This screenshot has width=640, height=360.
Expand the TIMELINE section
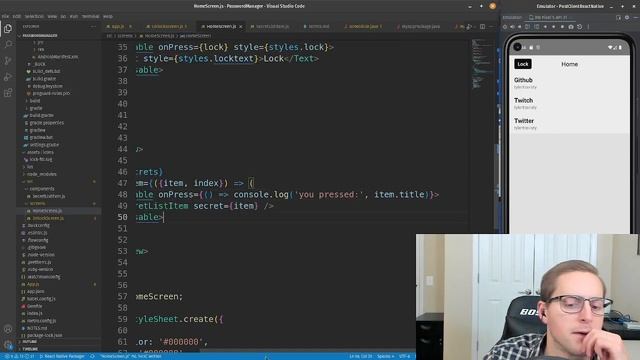click(29, 349)
